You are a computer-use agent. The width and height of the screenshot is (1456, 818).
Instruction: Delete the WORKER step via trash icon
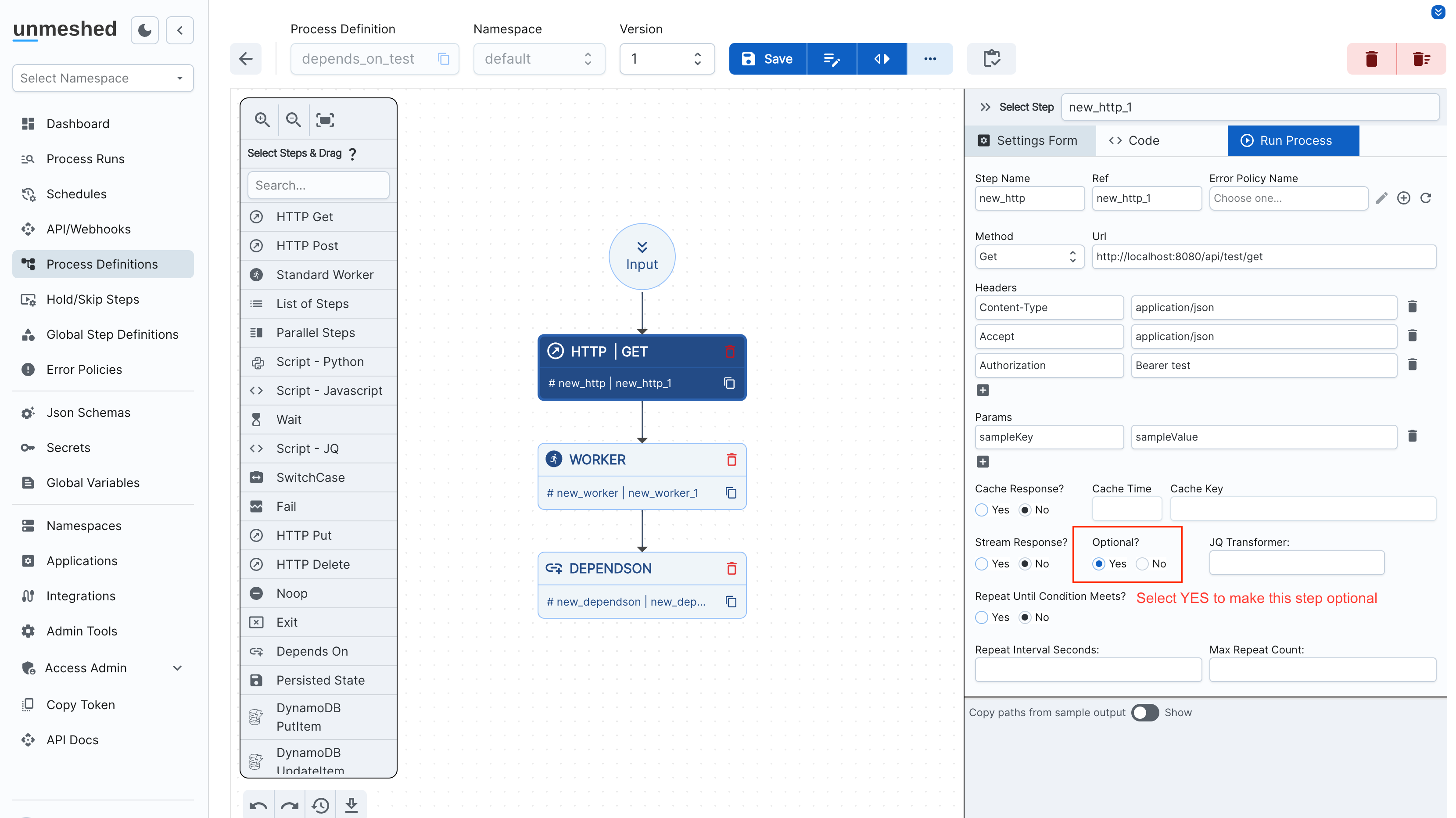click(x=732, y=459)
